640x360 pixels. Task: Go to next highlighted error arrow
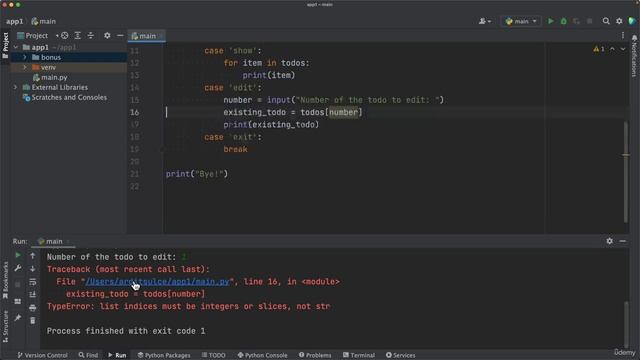tap(623, 49)
